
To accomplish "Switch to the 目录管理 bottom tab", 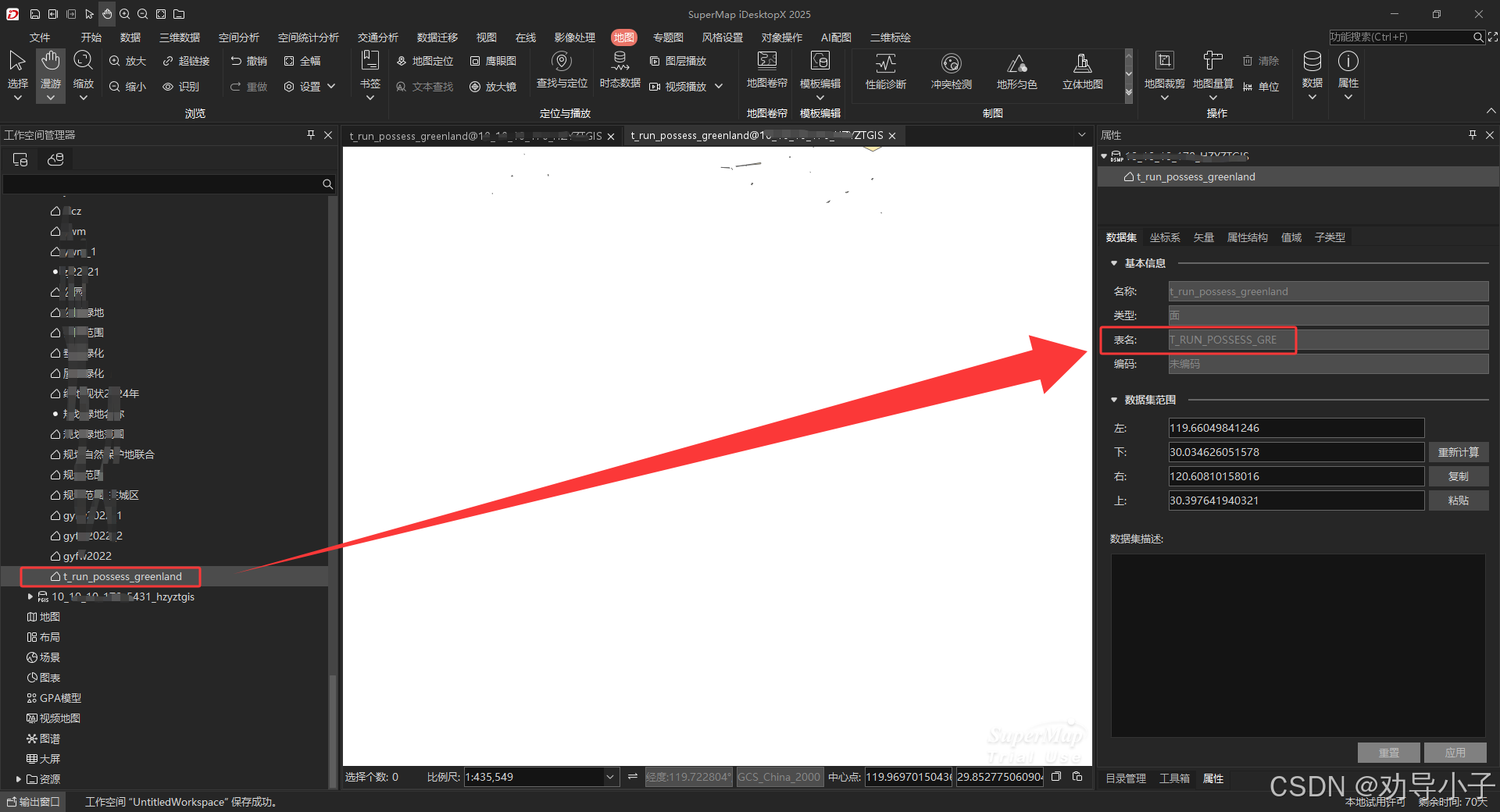I will 1126,778.
